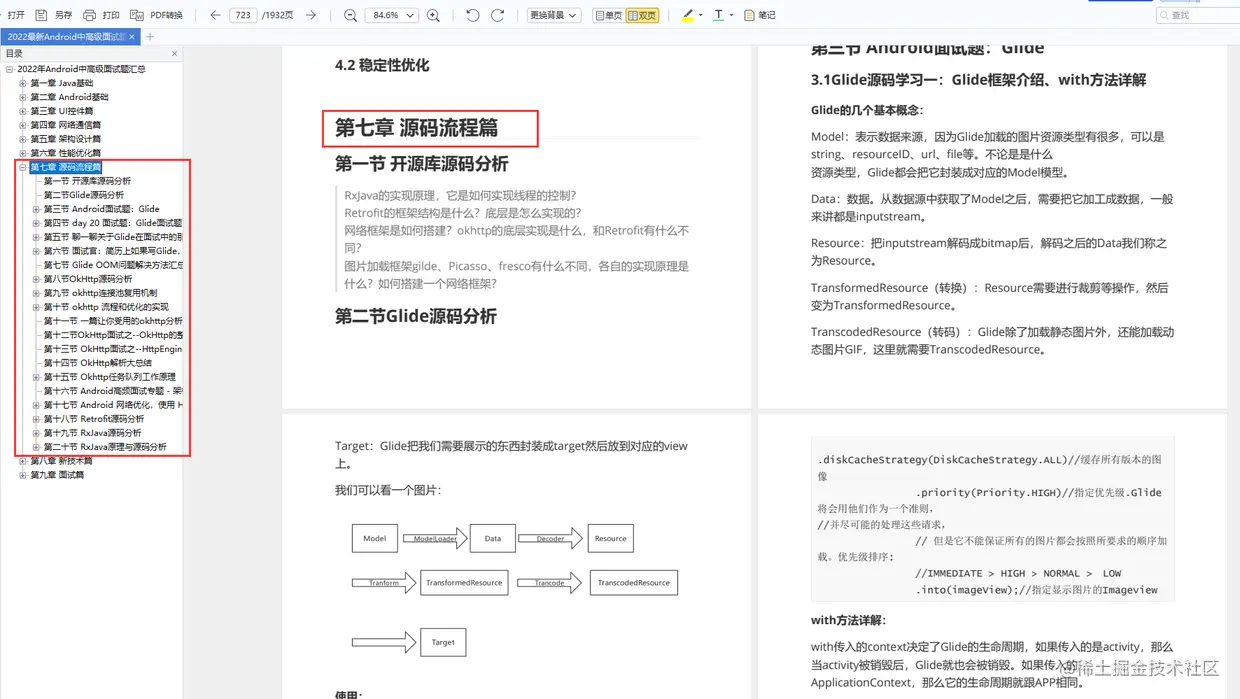The height and width of the screenshot is (699, 1240).
Task: Collapse the 2022年Android中高级面试题汇总 root node
Action: pyautogui.click(x=9, y=69)
